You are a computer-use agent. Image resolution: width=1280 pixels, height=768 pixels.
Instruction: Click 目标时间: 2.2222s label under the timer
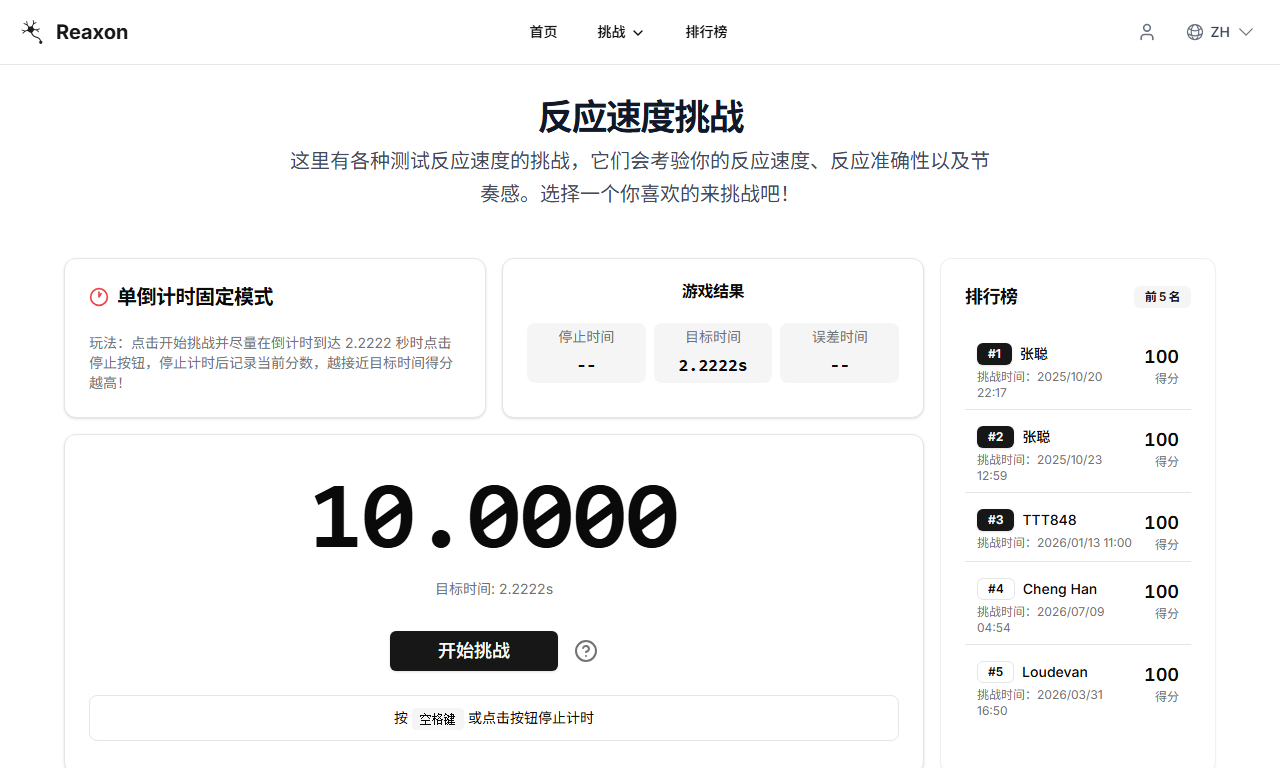click(494, 589)
